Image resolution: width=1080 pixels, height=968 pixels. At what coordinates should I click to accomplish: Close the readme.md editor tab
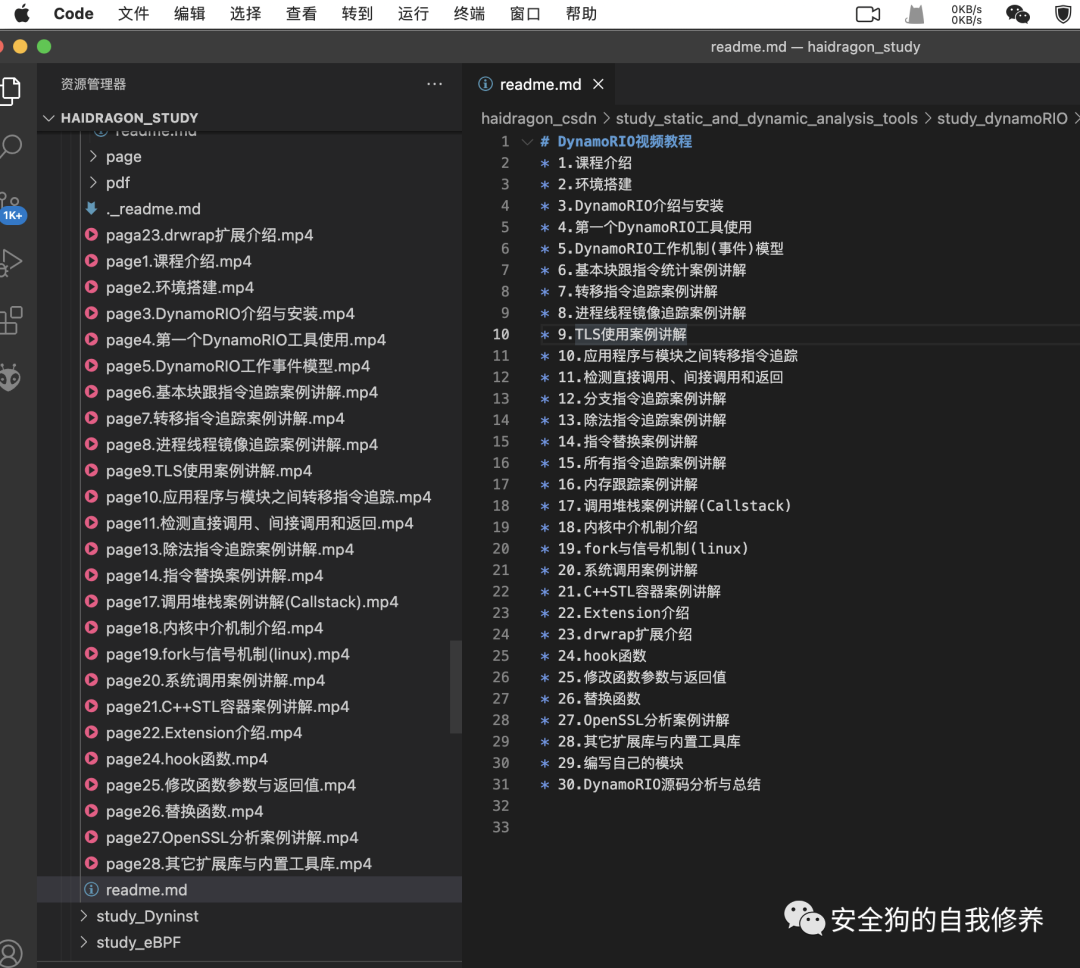point(599,84)
